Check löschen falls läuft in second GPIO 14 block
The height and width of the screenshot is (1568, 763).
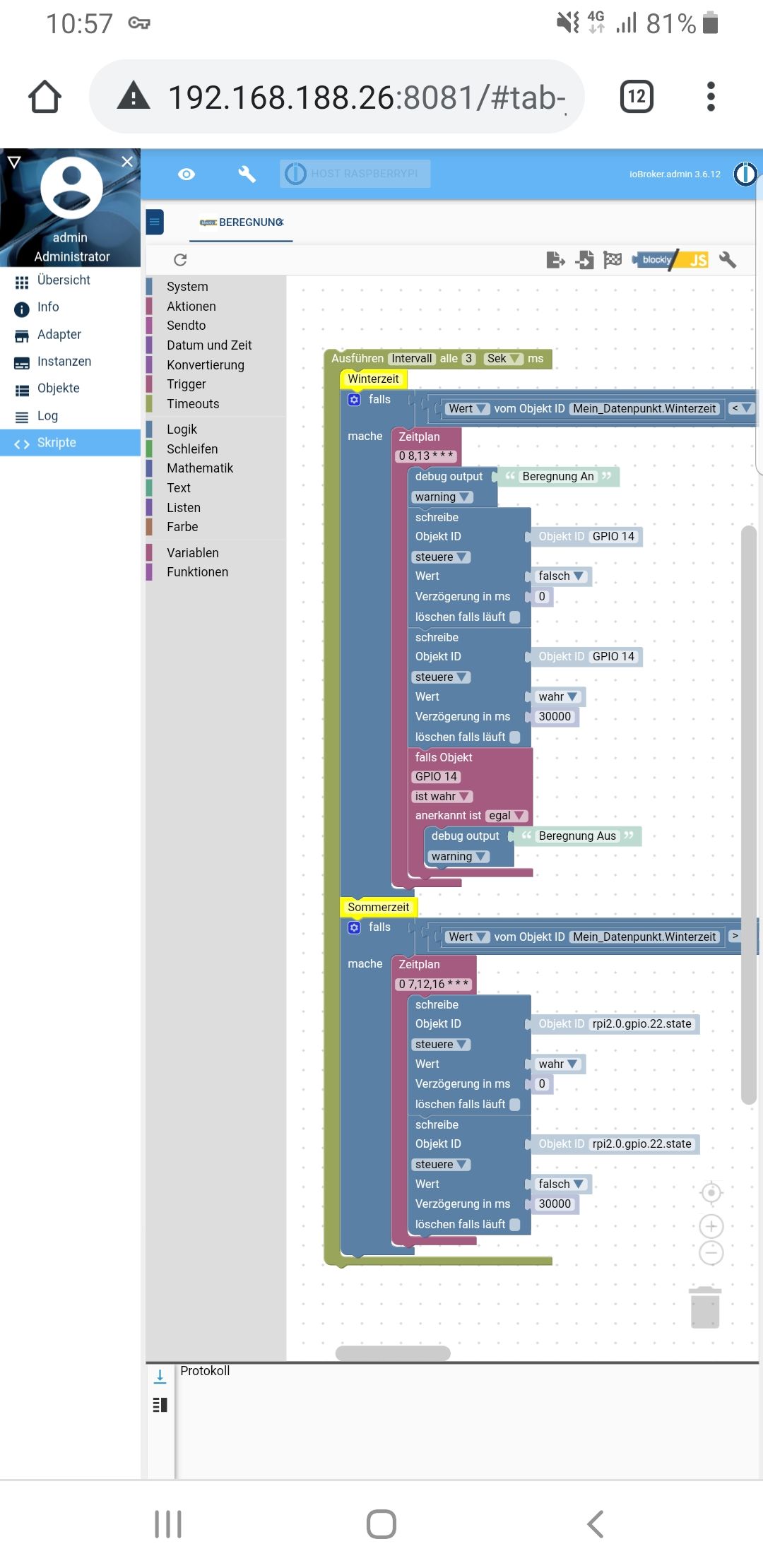[515, 737]
